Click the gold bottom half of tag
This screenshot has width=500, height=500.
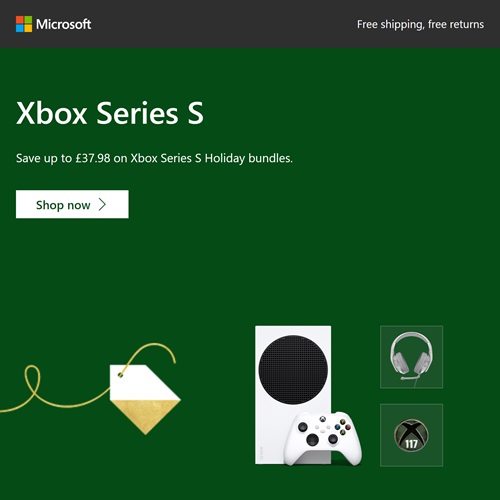coord(145,417)
